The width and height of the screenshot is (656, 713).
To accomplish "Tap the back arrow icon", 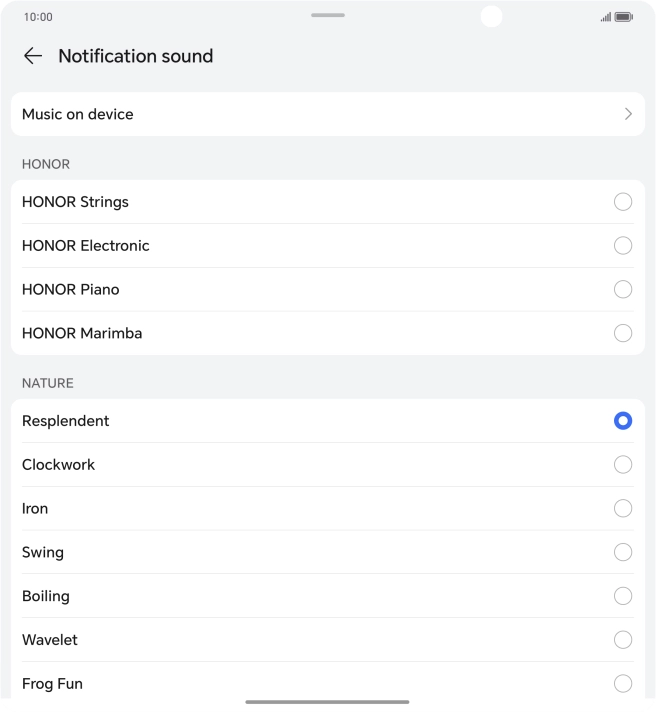I will tap(33, 56).
